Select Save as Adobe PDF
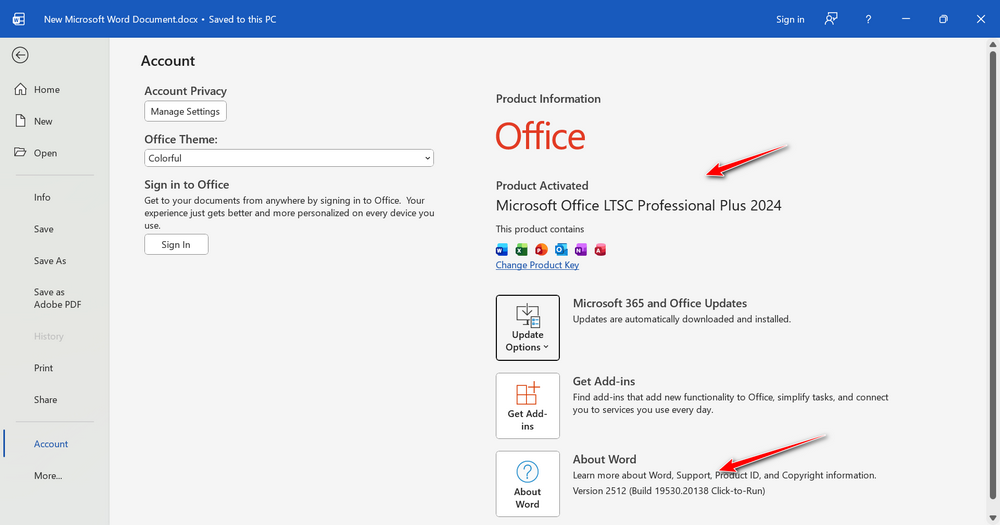 coord(55,298)
